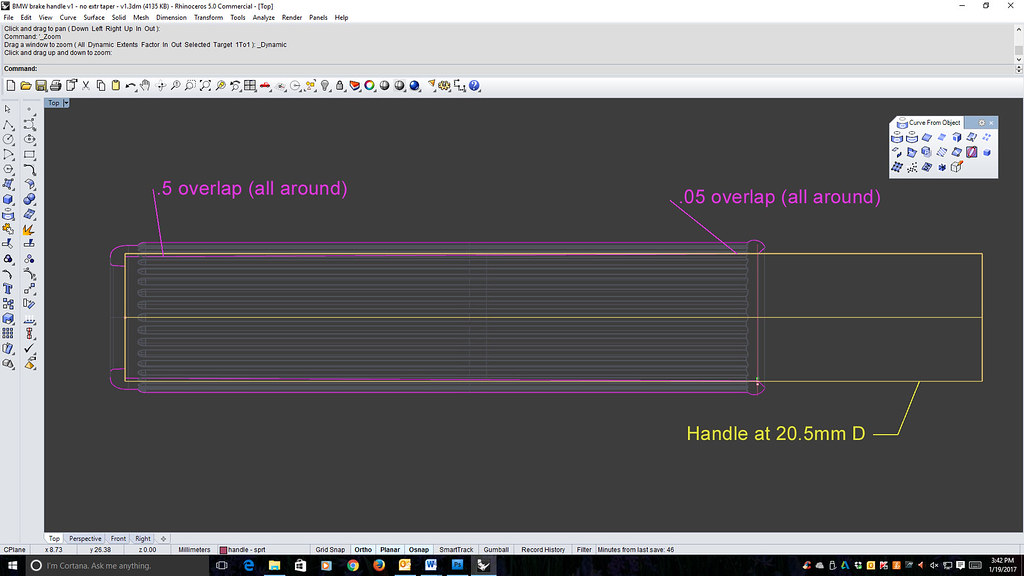Click the New file icon
This screenshot has width=1024, height=576.
[10, 86]
